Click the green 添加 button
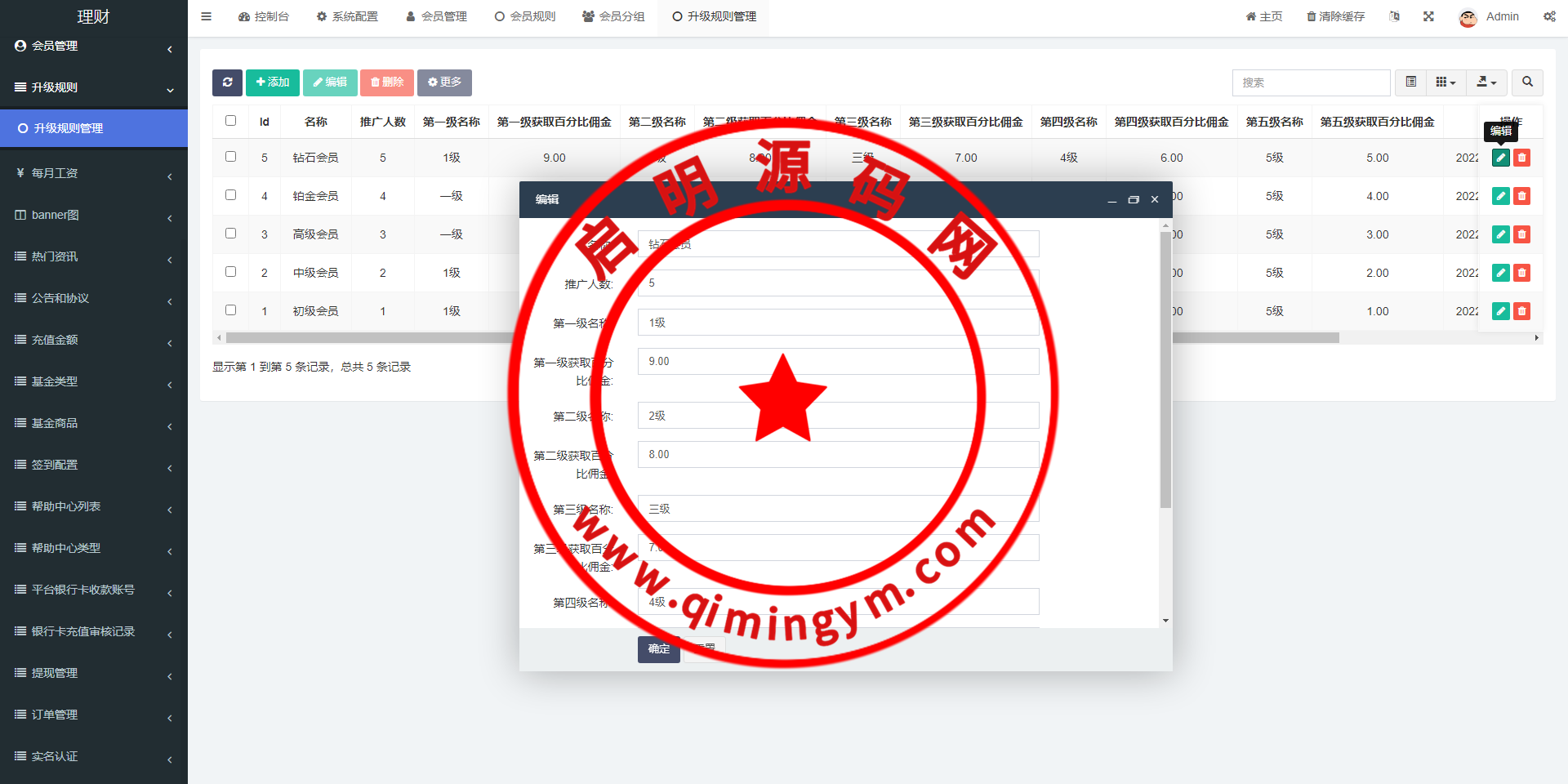1568x784 pixels. pyautogui.click(x=273, y=82)
